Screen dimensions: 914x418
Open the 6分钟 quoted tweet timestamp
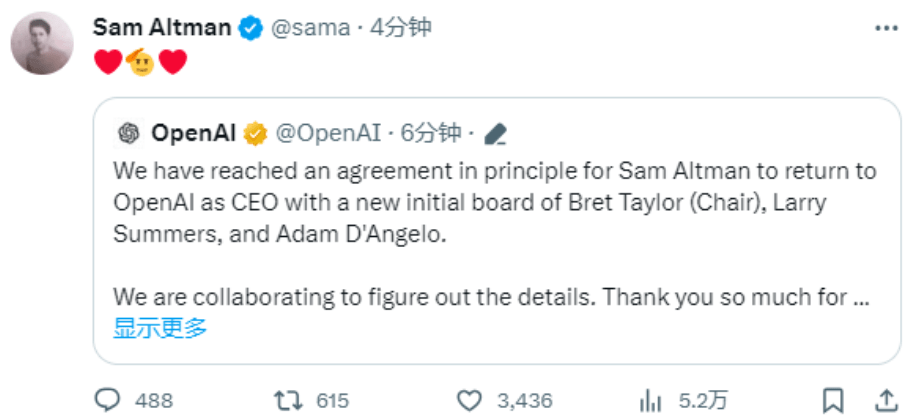(432, 132)
